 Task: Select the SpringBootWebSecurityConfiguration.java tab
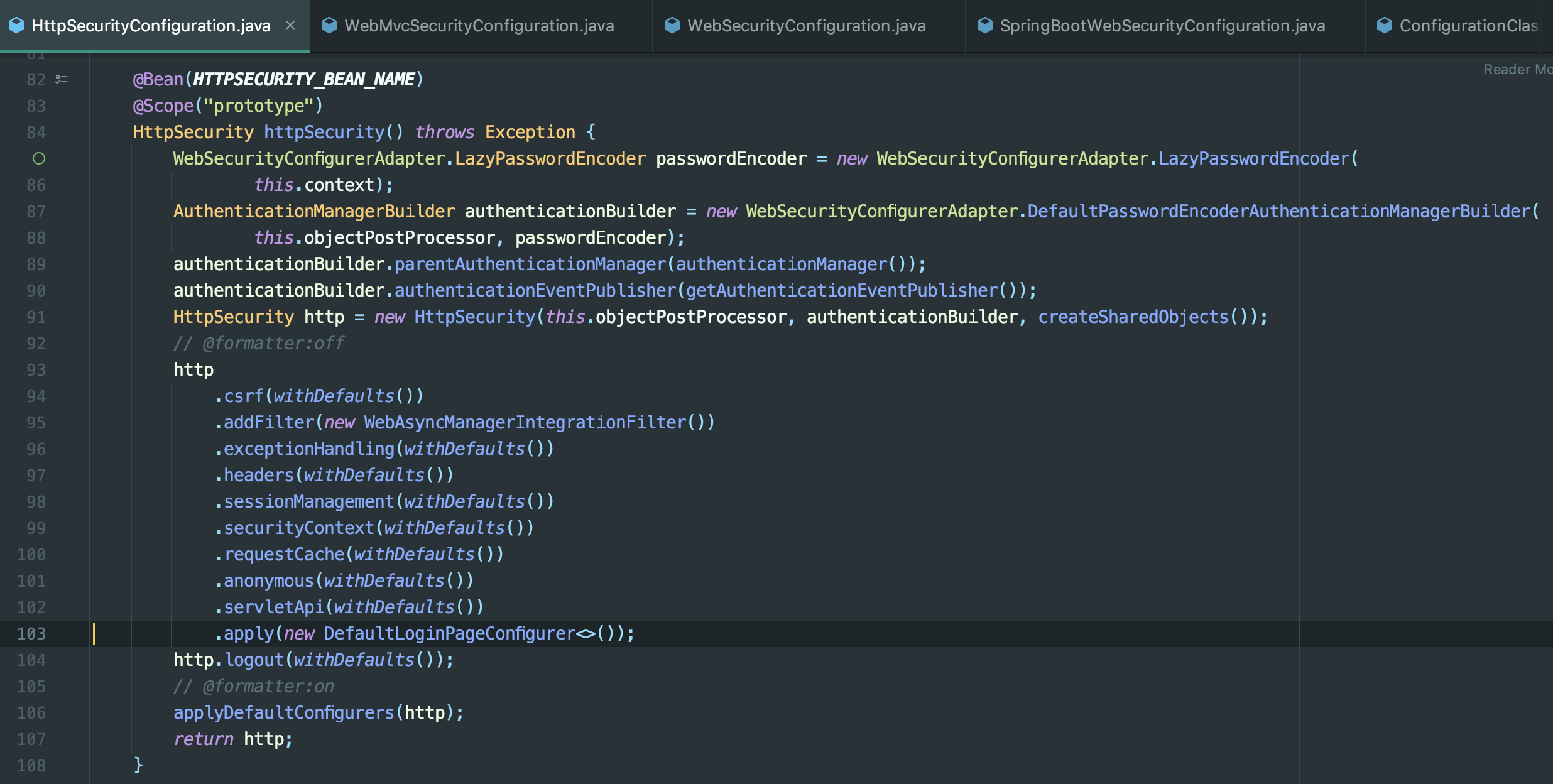pos(1162,26)
